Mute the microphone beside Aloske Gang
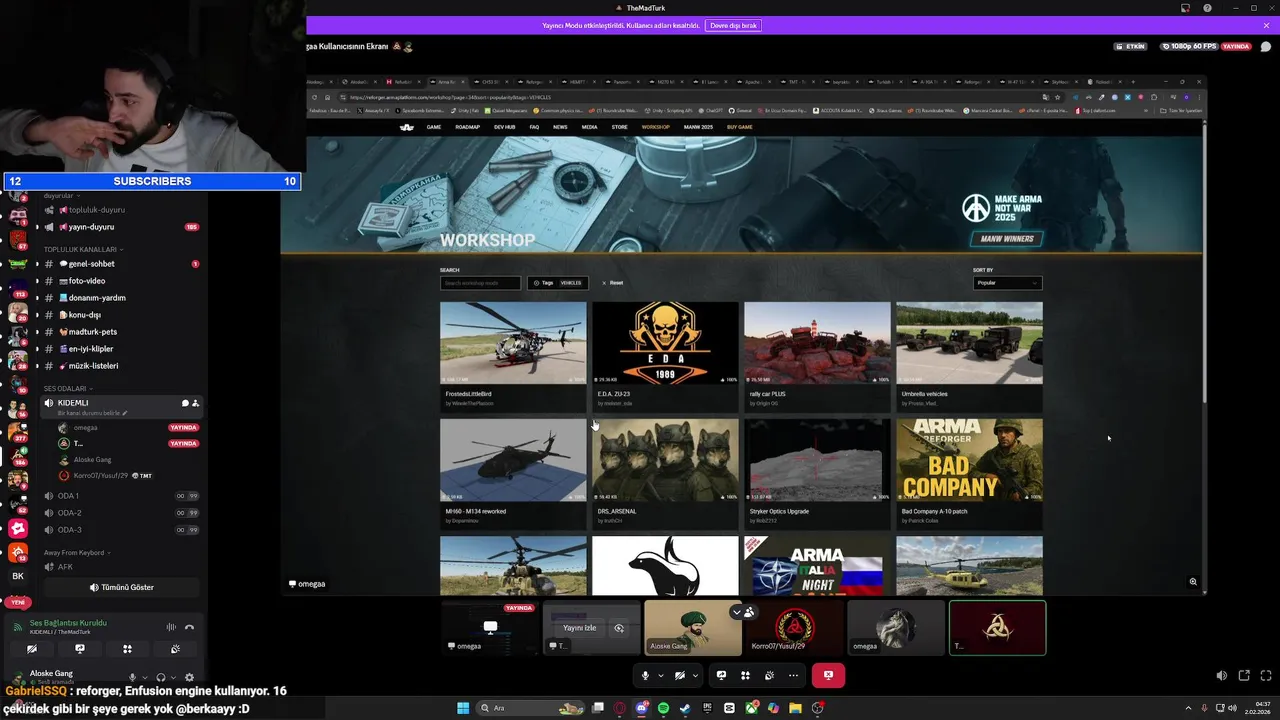The height and width of the screenshot is (720, 1280). tap(132, 677)
